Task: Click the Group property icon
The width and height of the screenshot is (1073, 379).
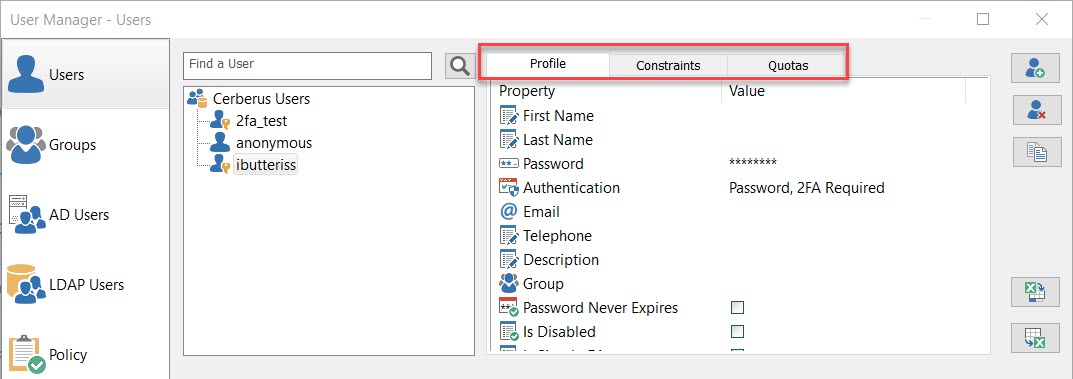Action: (509, 283)
